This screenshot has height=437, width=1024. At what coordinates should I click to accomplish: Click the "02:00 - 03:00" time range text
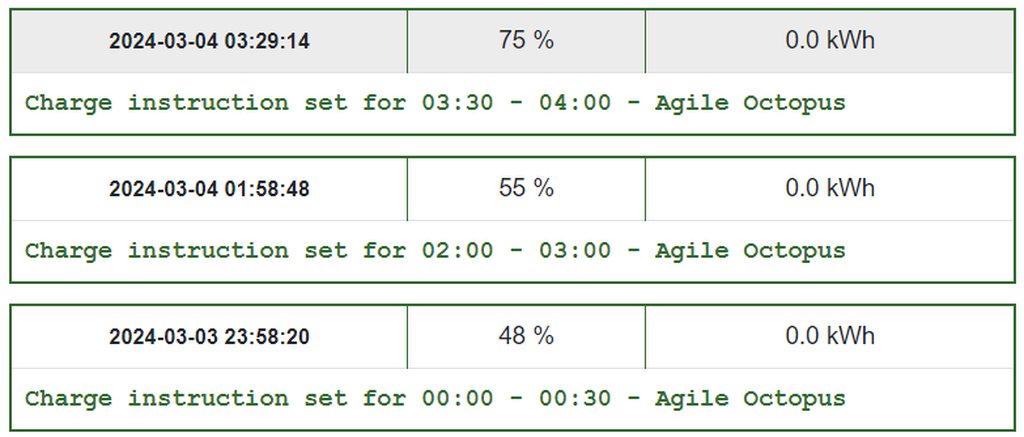point(517,251)
